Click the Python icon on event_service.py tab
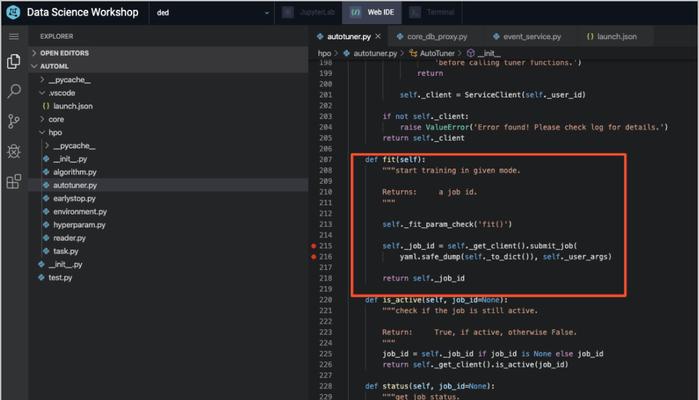 (496, 37)
